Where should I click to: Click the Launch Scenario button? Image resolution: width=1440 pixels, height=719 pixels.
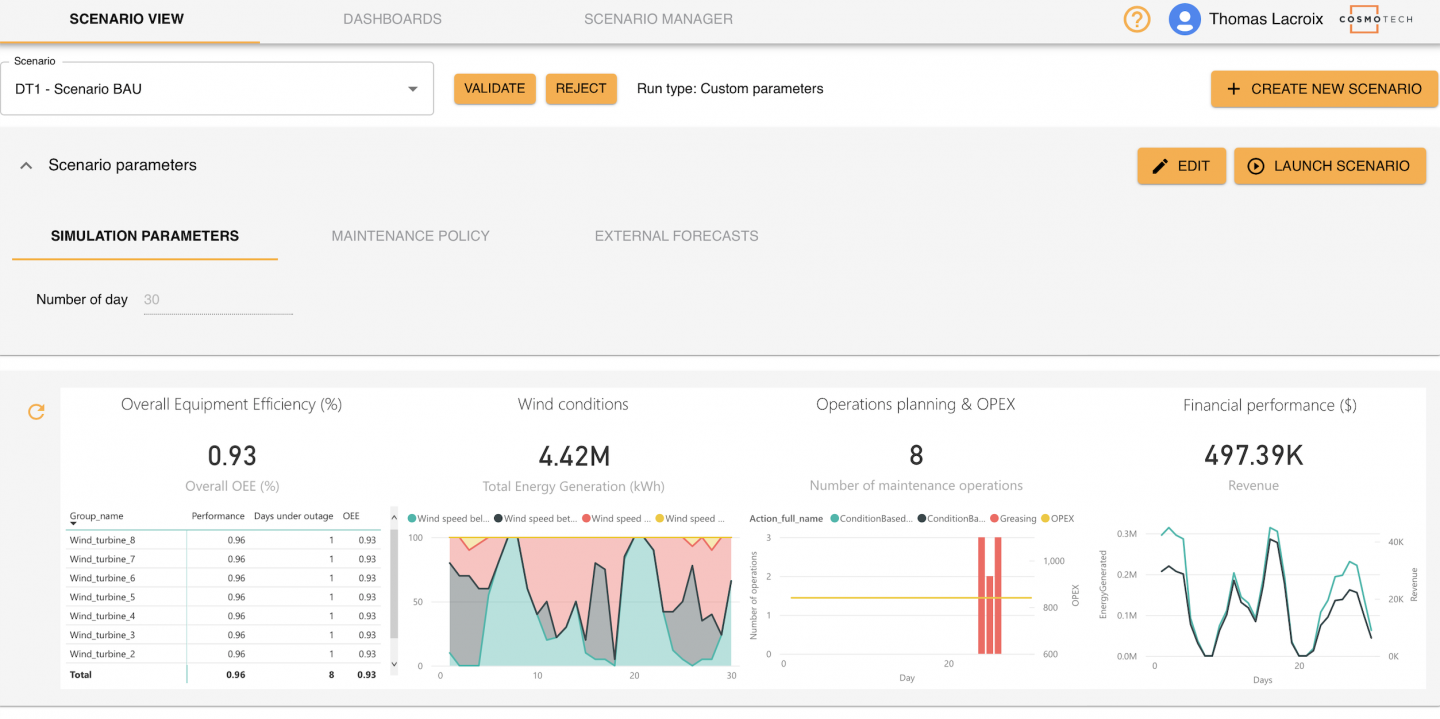tap(1330, 166)
